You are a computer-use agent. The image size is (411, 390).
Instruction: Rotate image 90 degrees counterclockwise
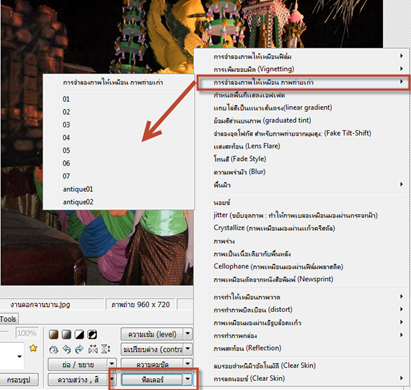(67, 349)
